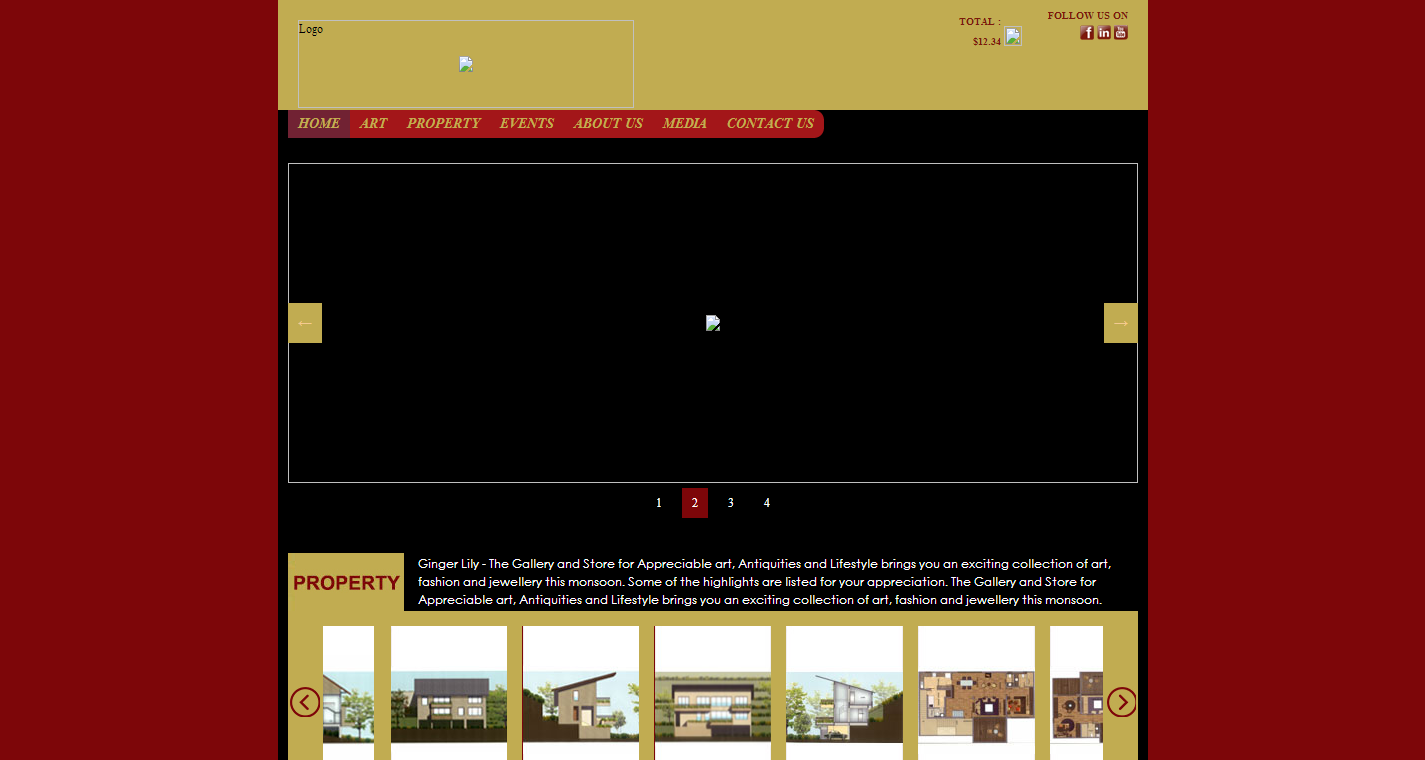Image resolution: width=1425 pixels, height=760 pixels.
Task: Open the MEDIA menu item
Action: pos(685,124)
